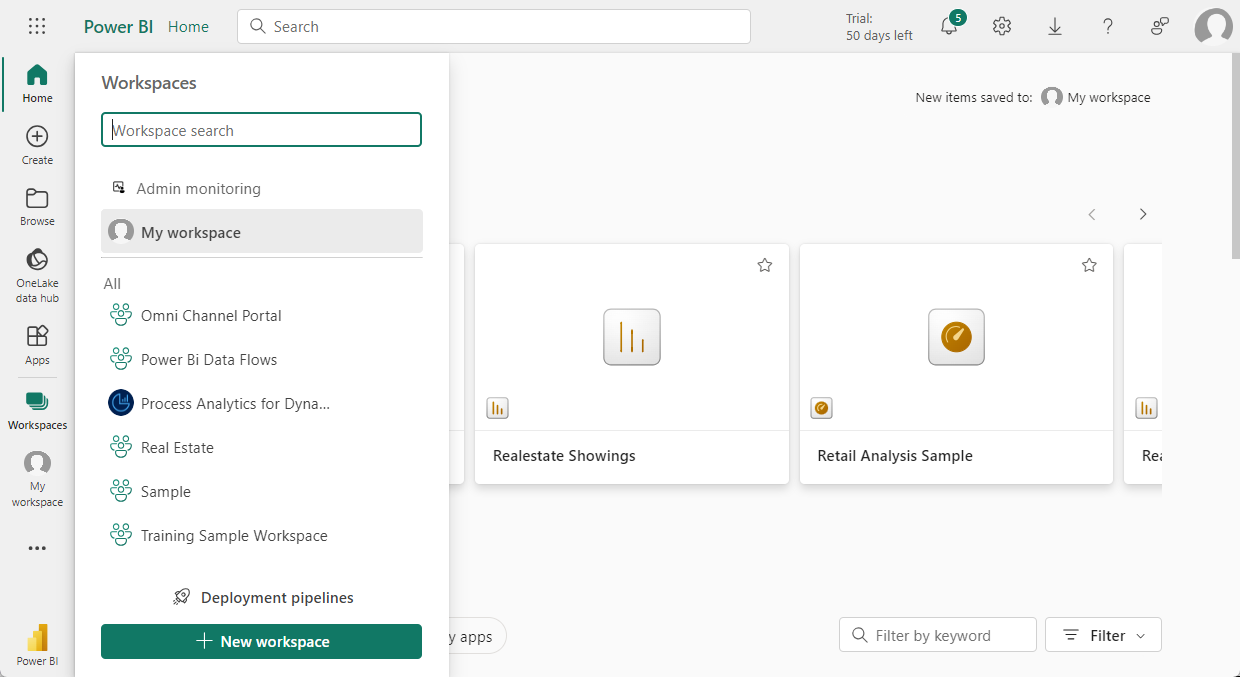Favorite the Realestate Showings card
The height and width of the screenshot is (677, 1240).
point(765,265)
